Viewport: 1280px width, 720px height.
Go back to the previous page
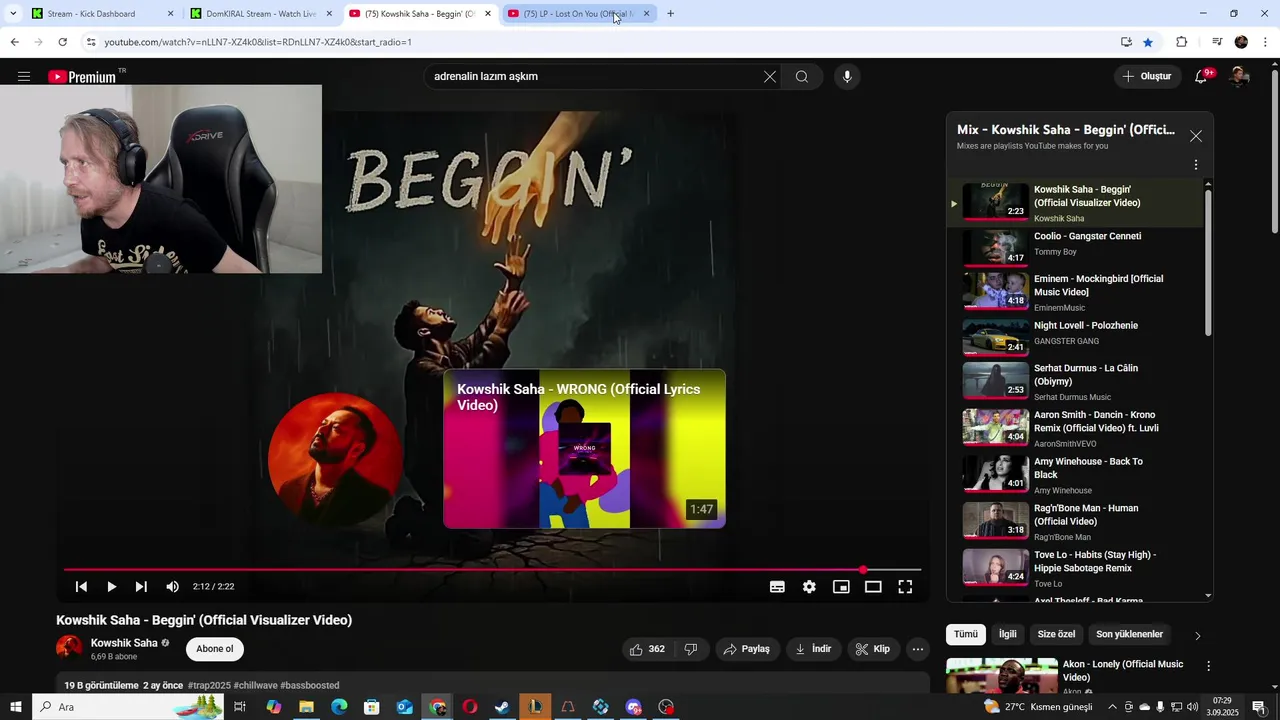(x=14, y=42)
